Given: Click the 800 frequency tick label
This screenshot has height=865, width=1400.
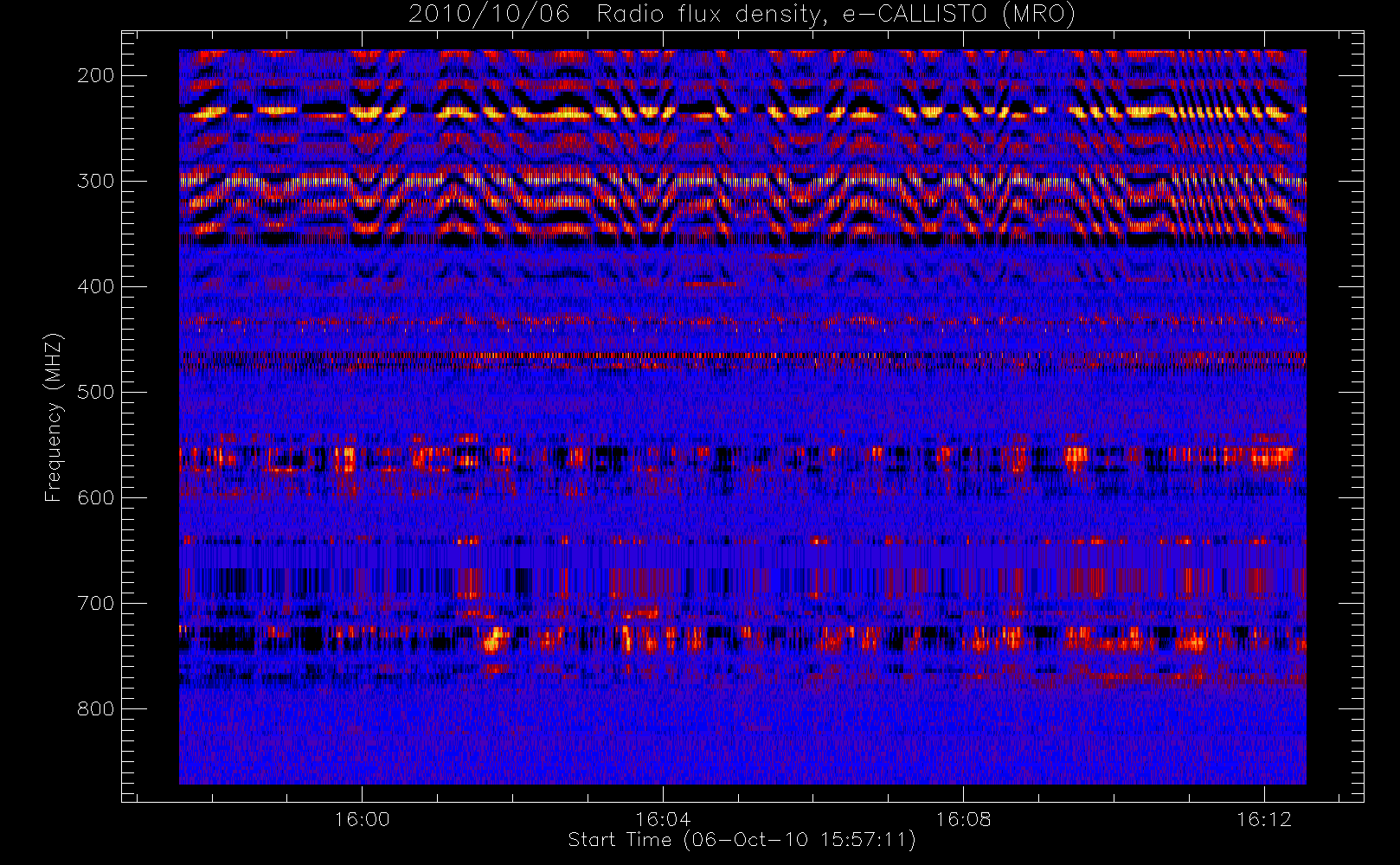Looking at the screenshot, I should (95, 708).
